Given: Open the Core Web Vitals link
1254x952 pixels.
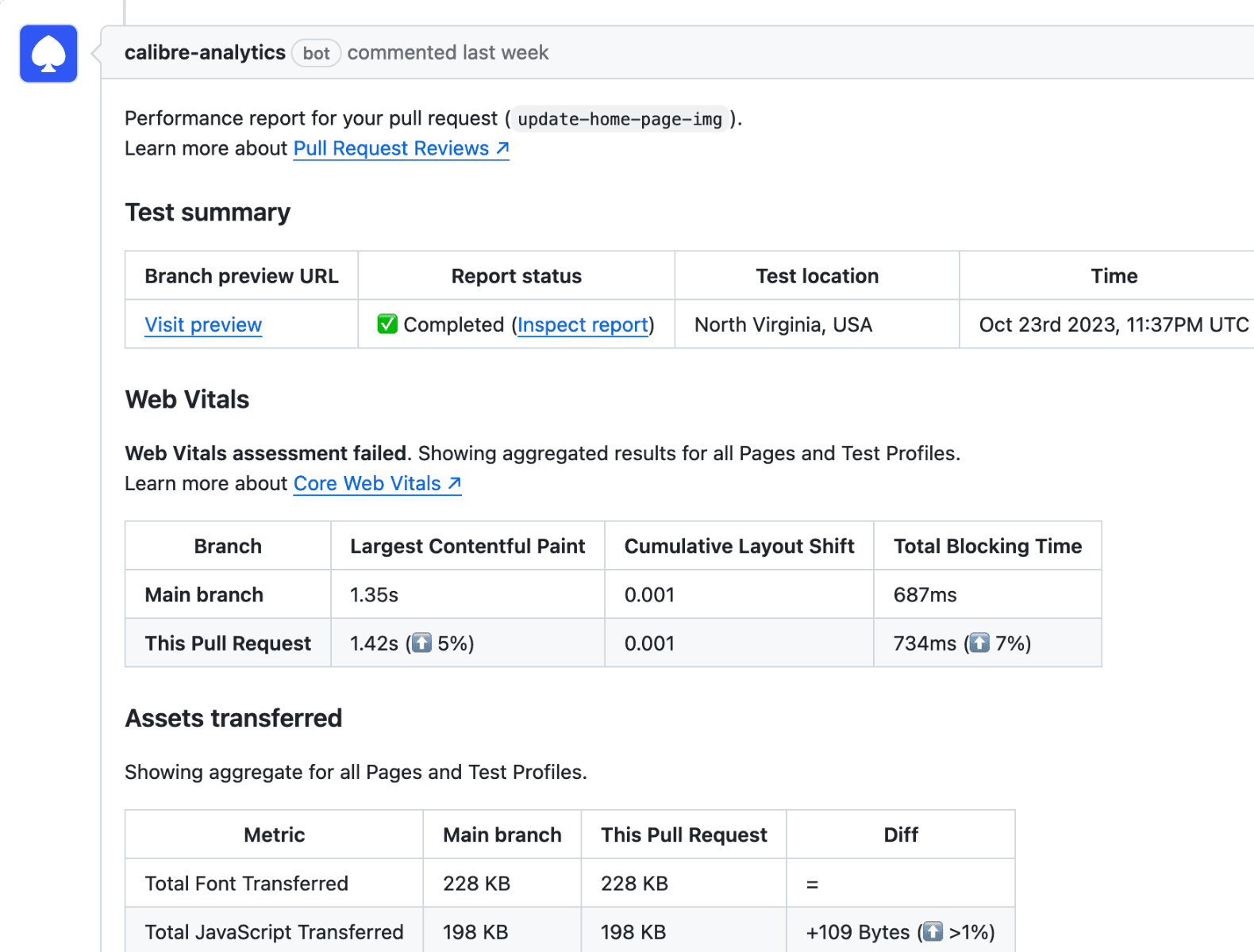Looking at the screenshot, I should tap(367, 483).
